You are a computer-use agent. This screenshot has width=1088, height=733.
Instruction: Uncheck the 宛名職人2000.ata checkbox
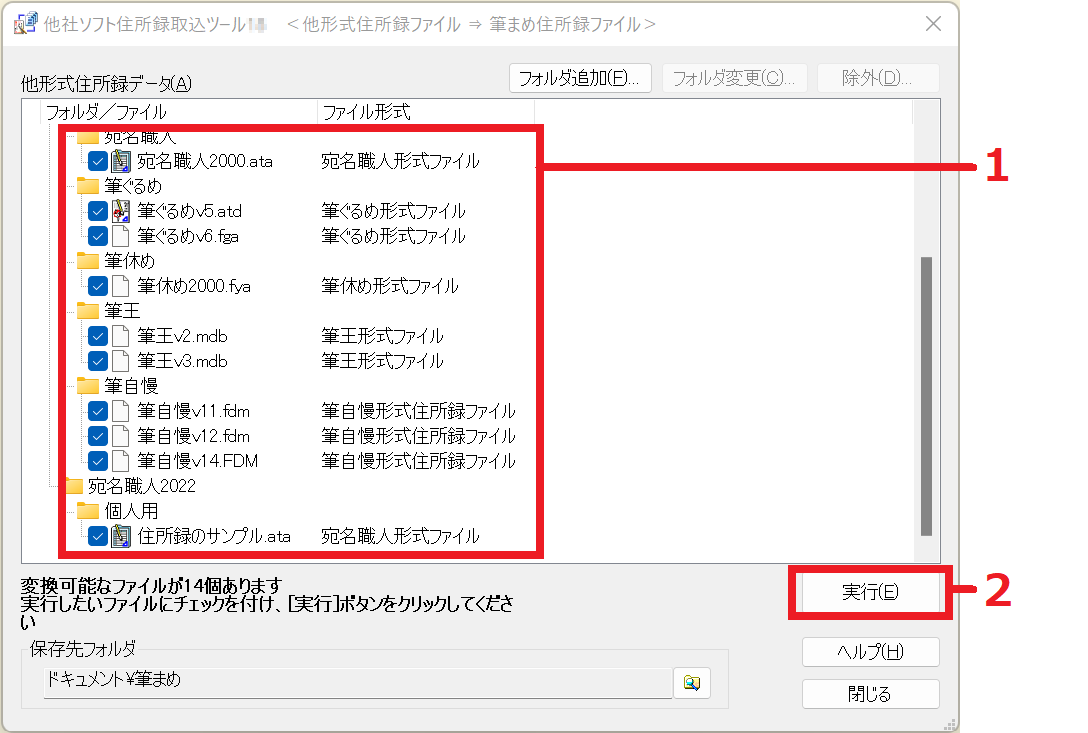click(98, 162)
